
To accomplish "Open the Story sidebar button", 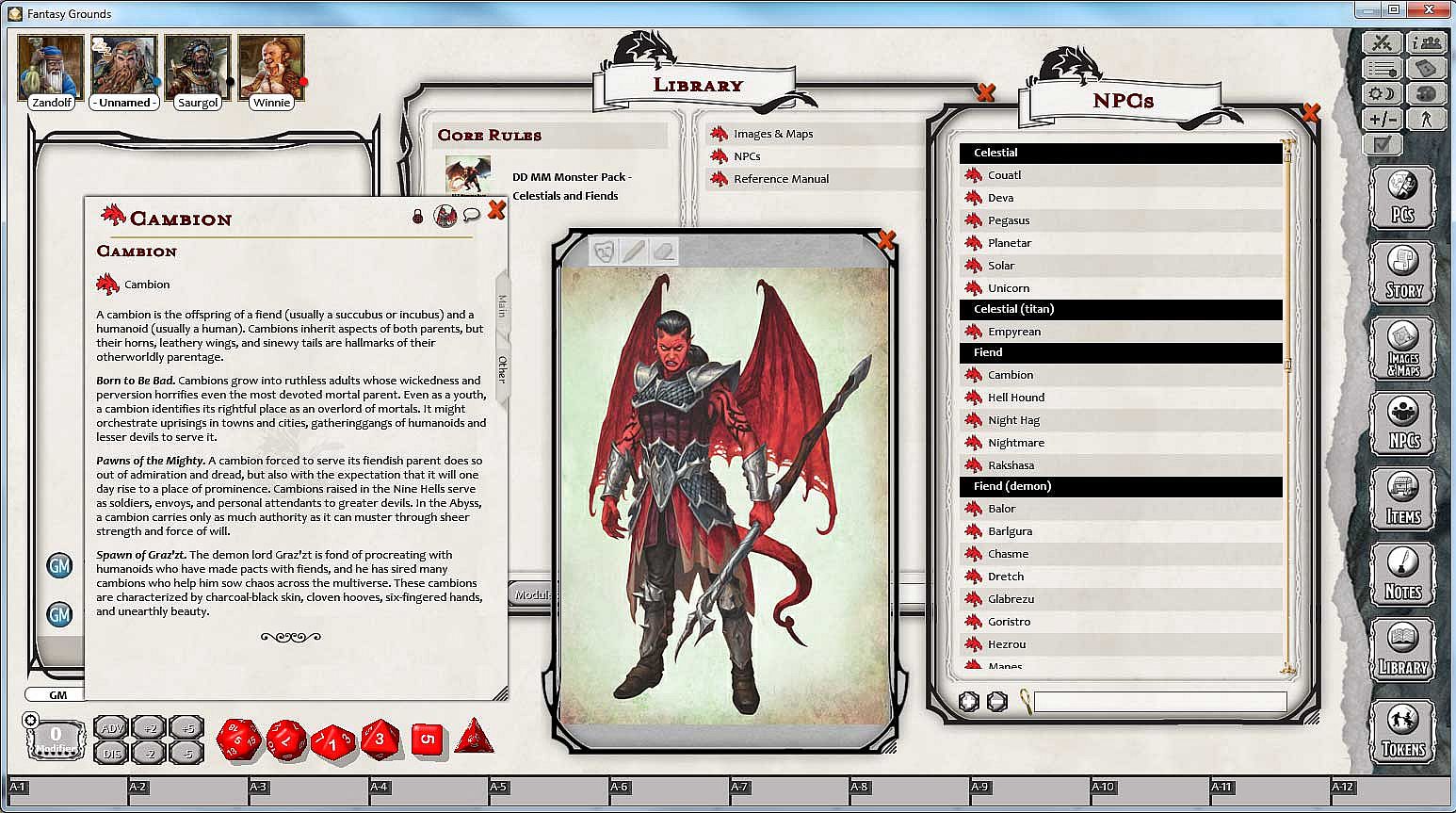I will 1403,273.
